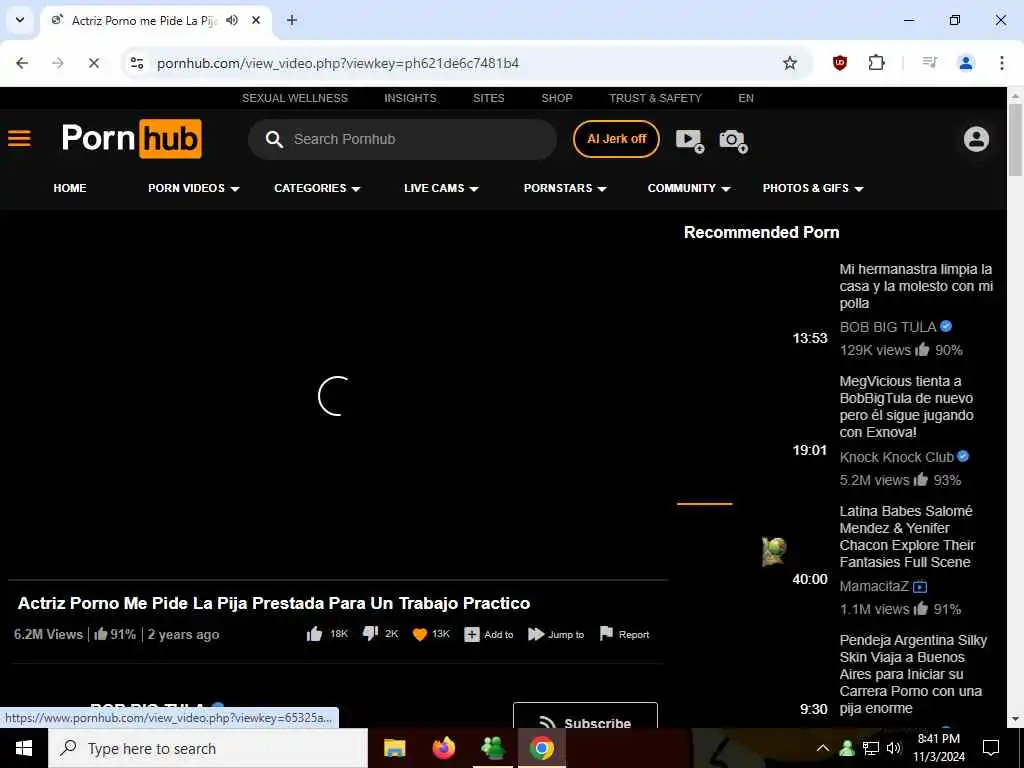Open the notification center icon
1024x768 pixels.
(x=991, y=748)
